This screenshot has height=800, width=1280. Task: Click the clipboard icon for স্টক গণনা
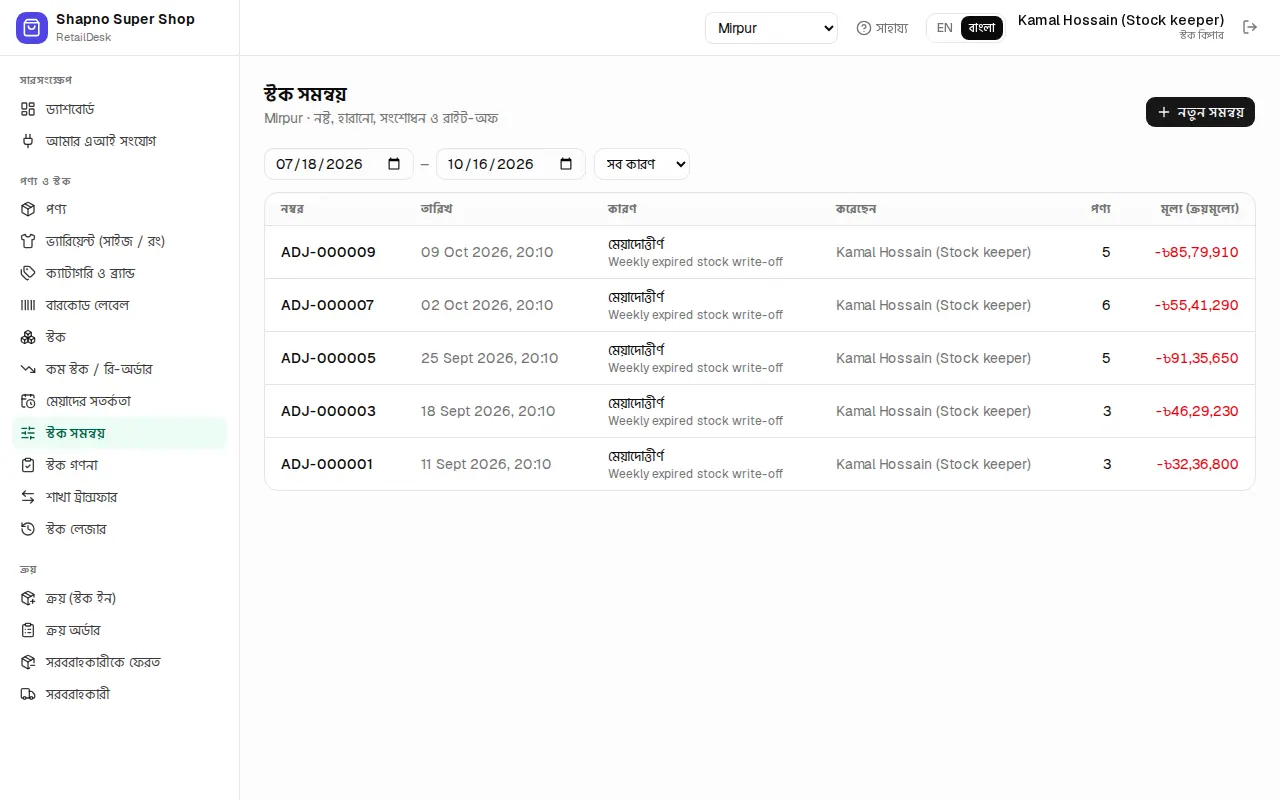coord(28,465)
